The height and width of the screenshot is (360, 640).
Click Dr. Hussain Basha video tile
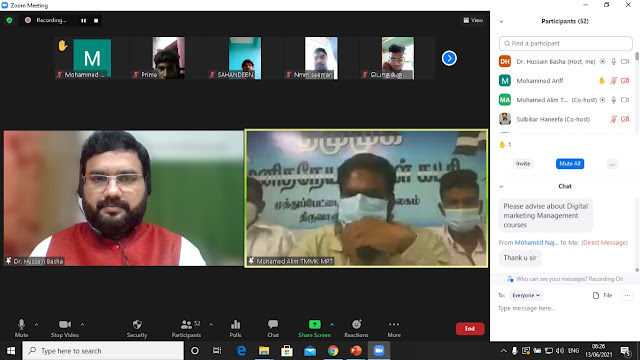pyautogui.click(x=123, y=198)
